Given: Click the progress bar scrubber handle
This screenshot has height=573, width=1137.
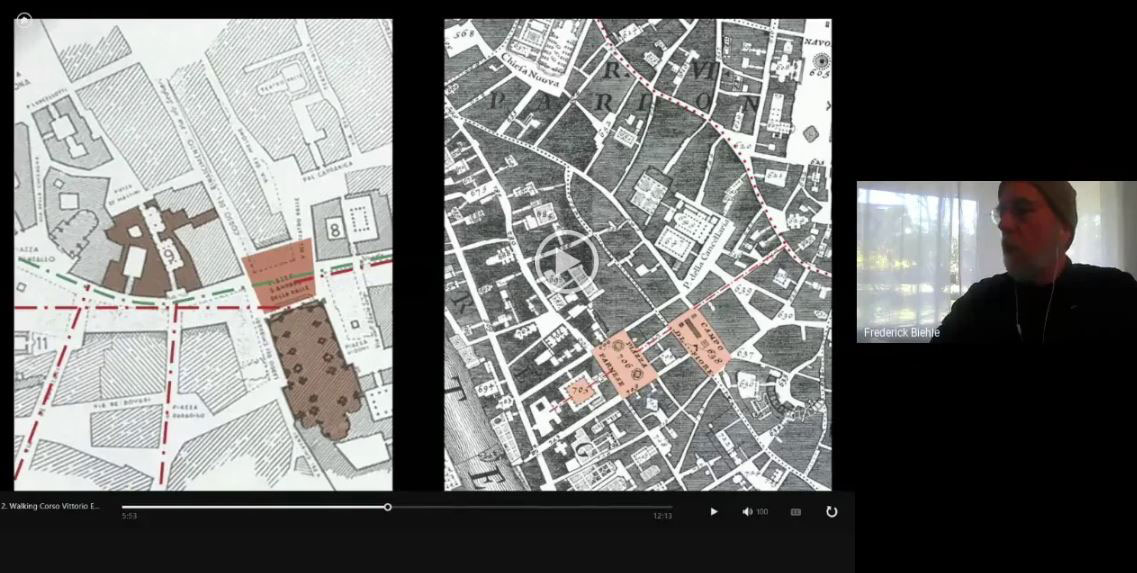Looking at the screenshot, I should click(x=388, y=507).
